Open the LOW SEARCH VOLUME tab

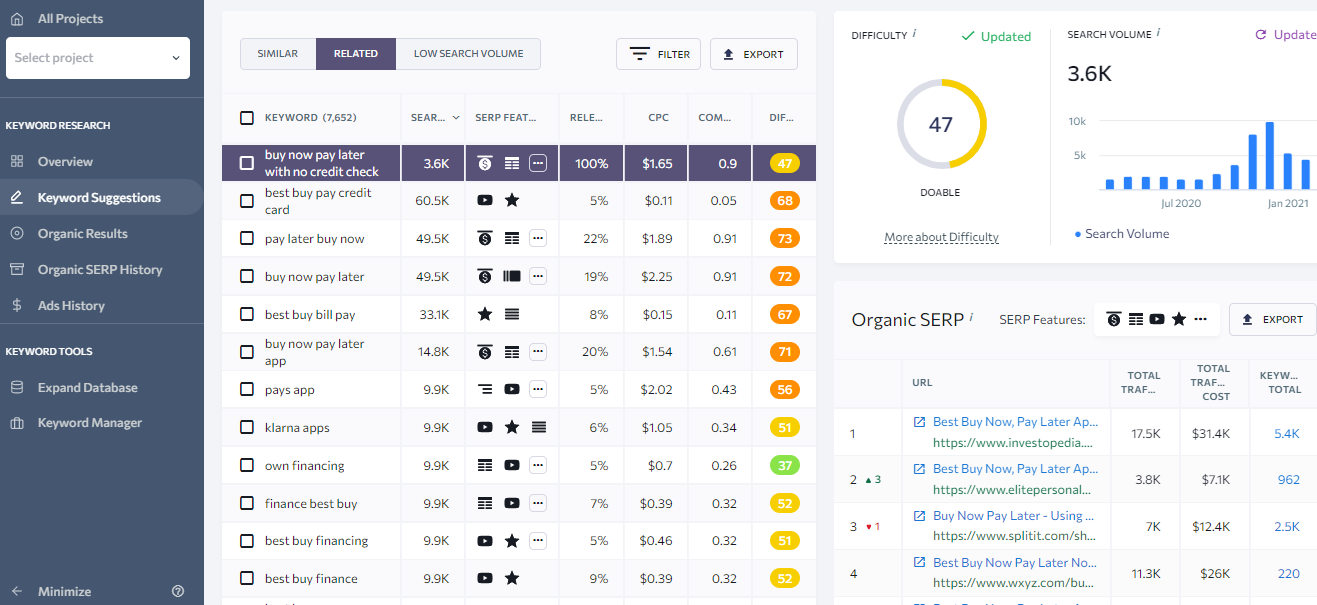pyautogui.click(x=468, y=53)
